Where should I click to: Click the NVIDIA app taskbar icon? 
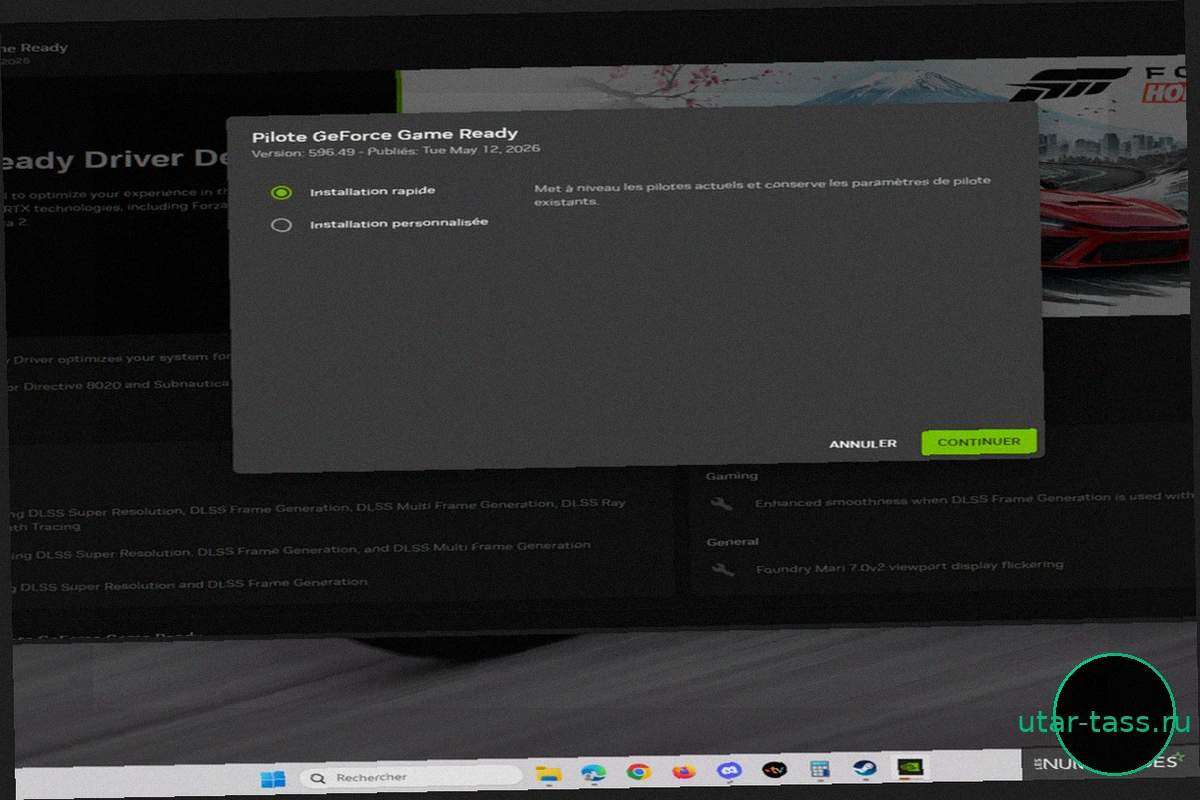click(911, 768)
